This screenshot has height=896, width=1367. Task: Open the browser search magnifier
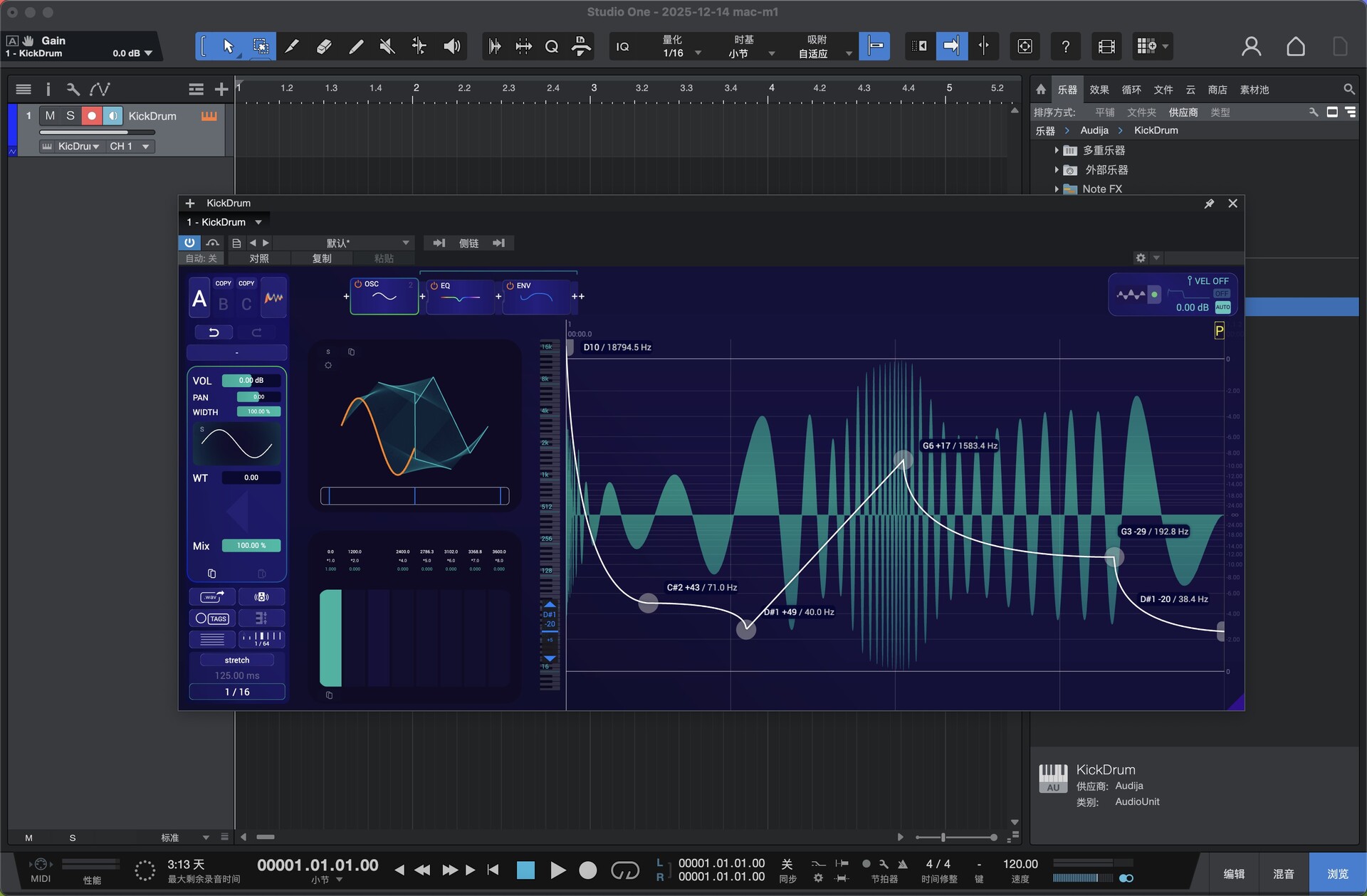[x=1348, y=90]
